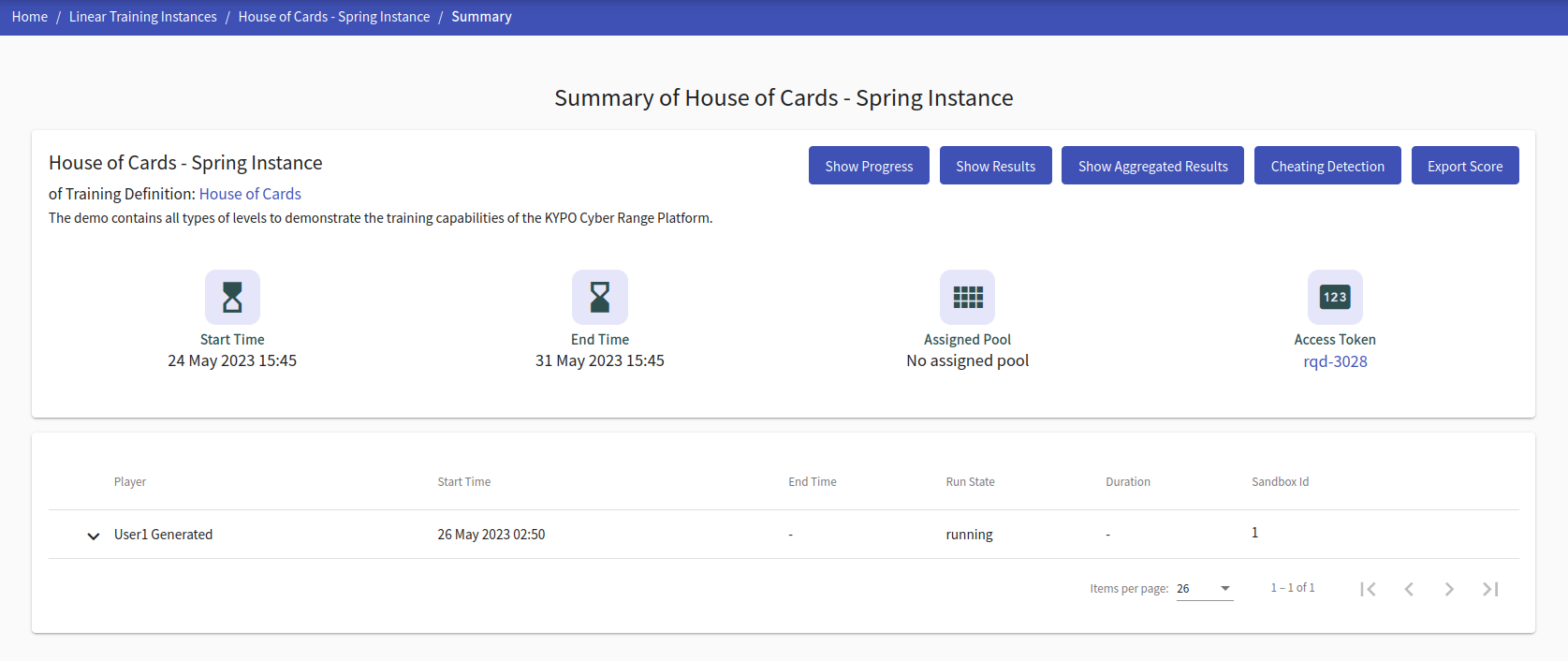Click the Export Score button
1568x661 pixels.
click(x=1465, y=166)
